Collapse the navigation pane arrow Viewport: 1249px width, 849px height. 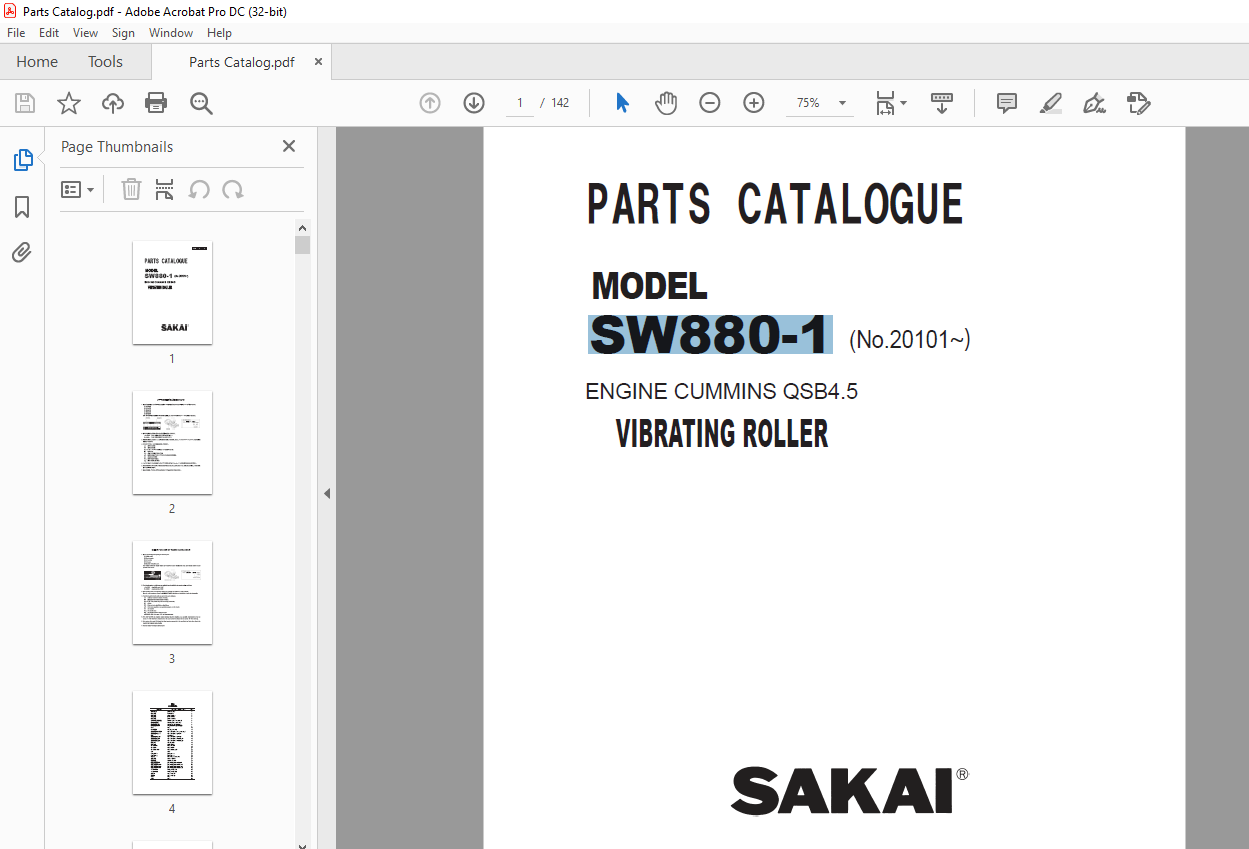[327, 493]
